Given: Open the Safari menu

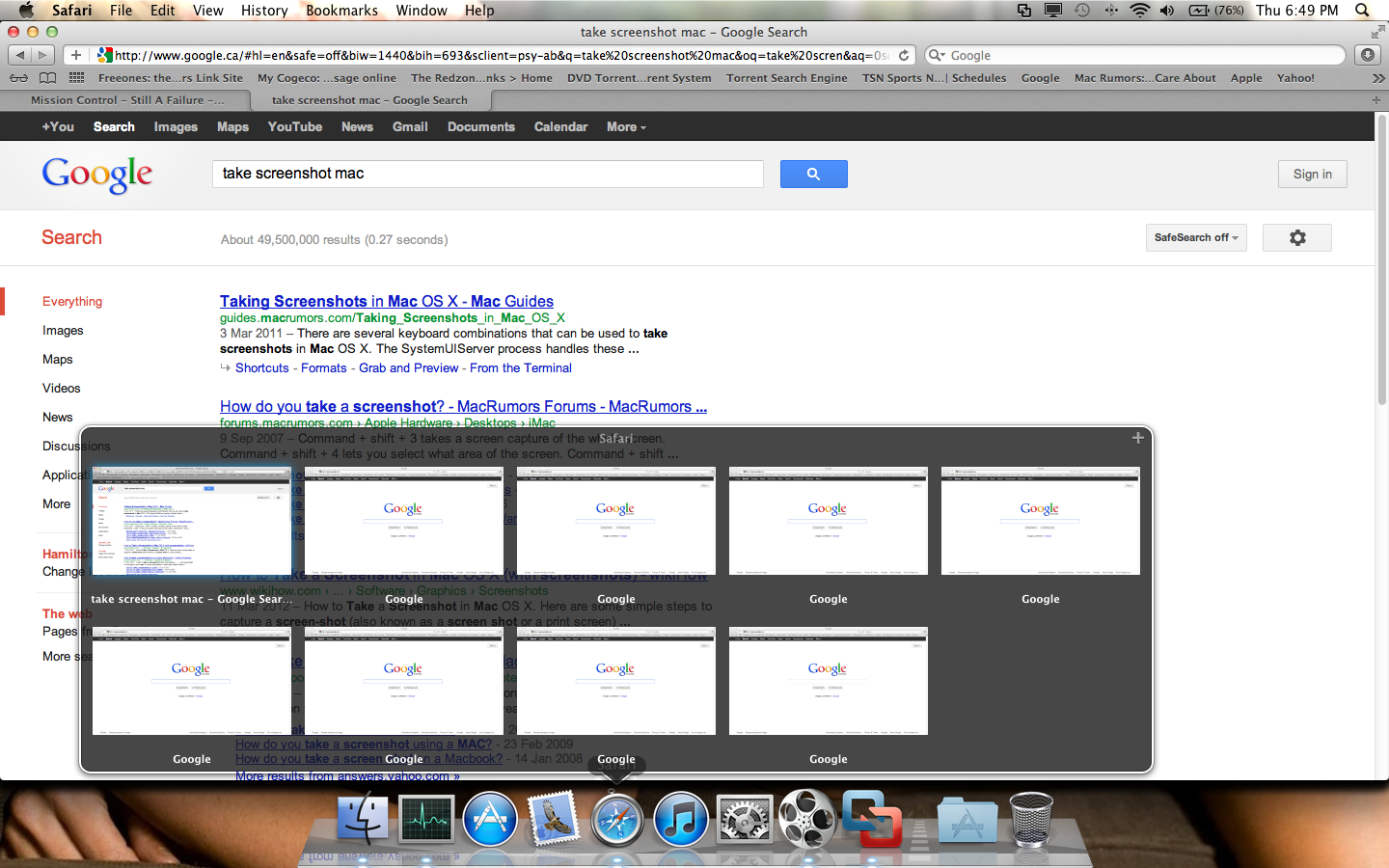Looking at the screenshot, I should coord(72,11).
